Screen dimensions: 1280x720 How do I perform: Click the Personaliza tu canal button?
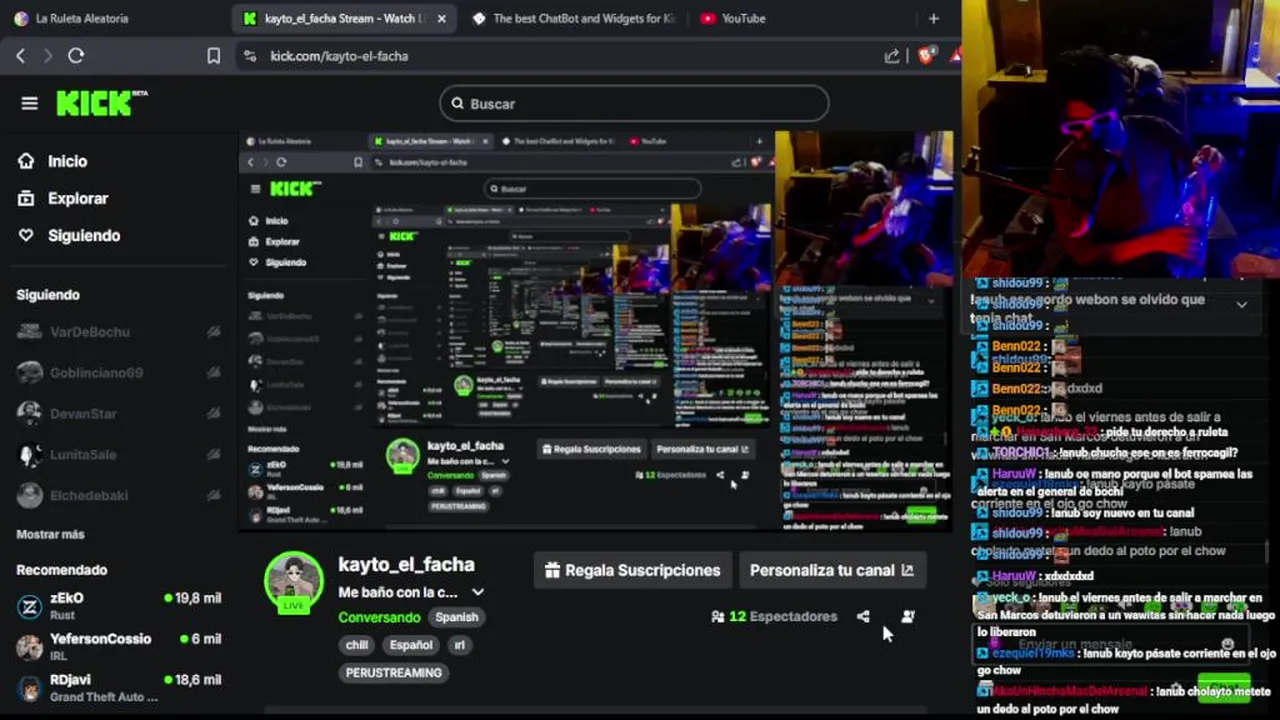[x=832, y=570]
